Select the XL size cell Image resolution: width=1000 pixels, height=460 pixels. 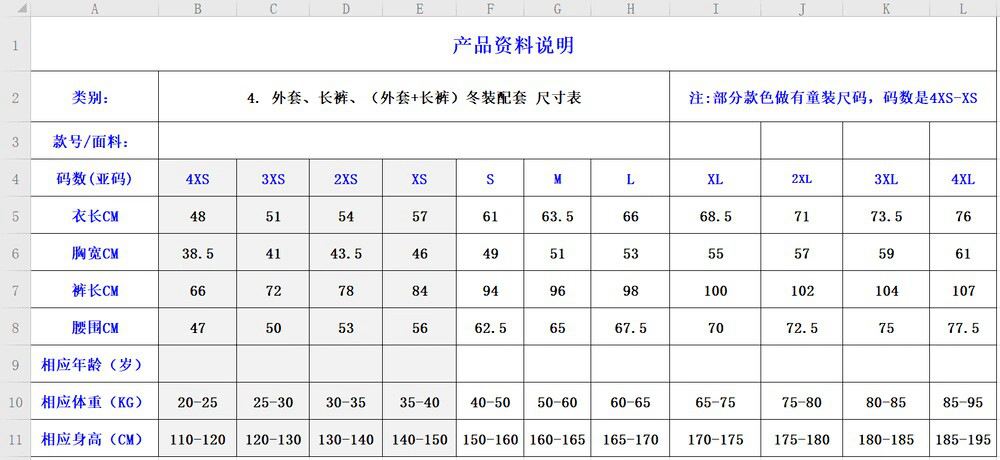click(x=715, y=178)
